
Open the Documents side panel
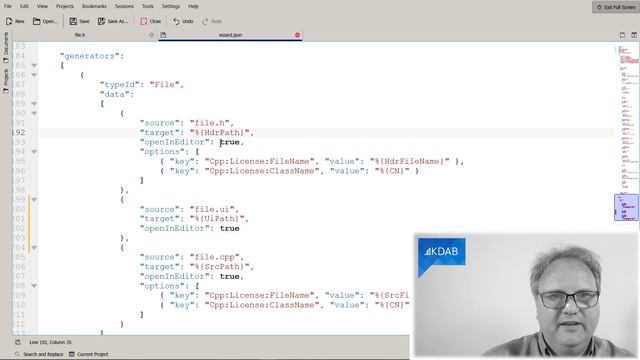coord(6,47)
